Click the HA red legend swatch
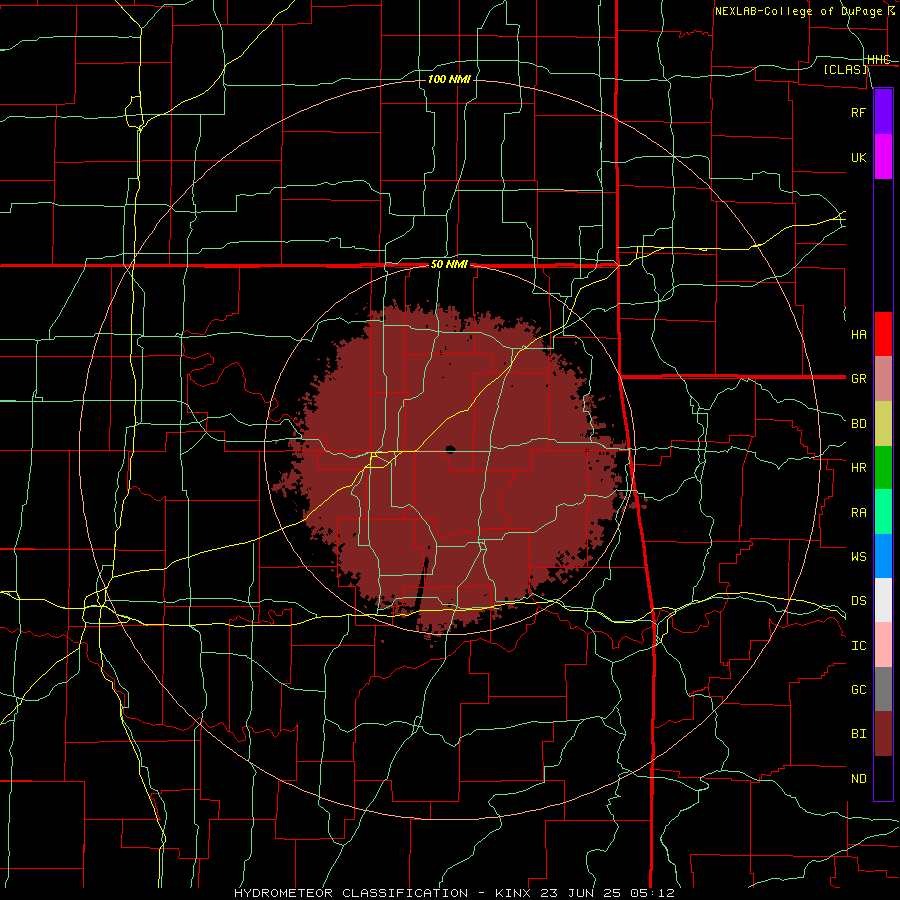900x900 pixels. (883, 334)
